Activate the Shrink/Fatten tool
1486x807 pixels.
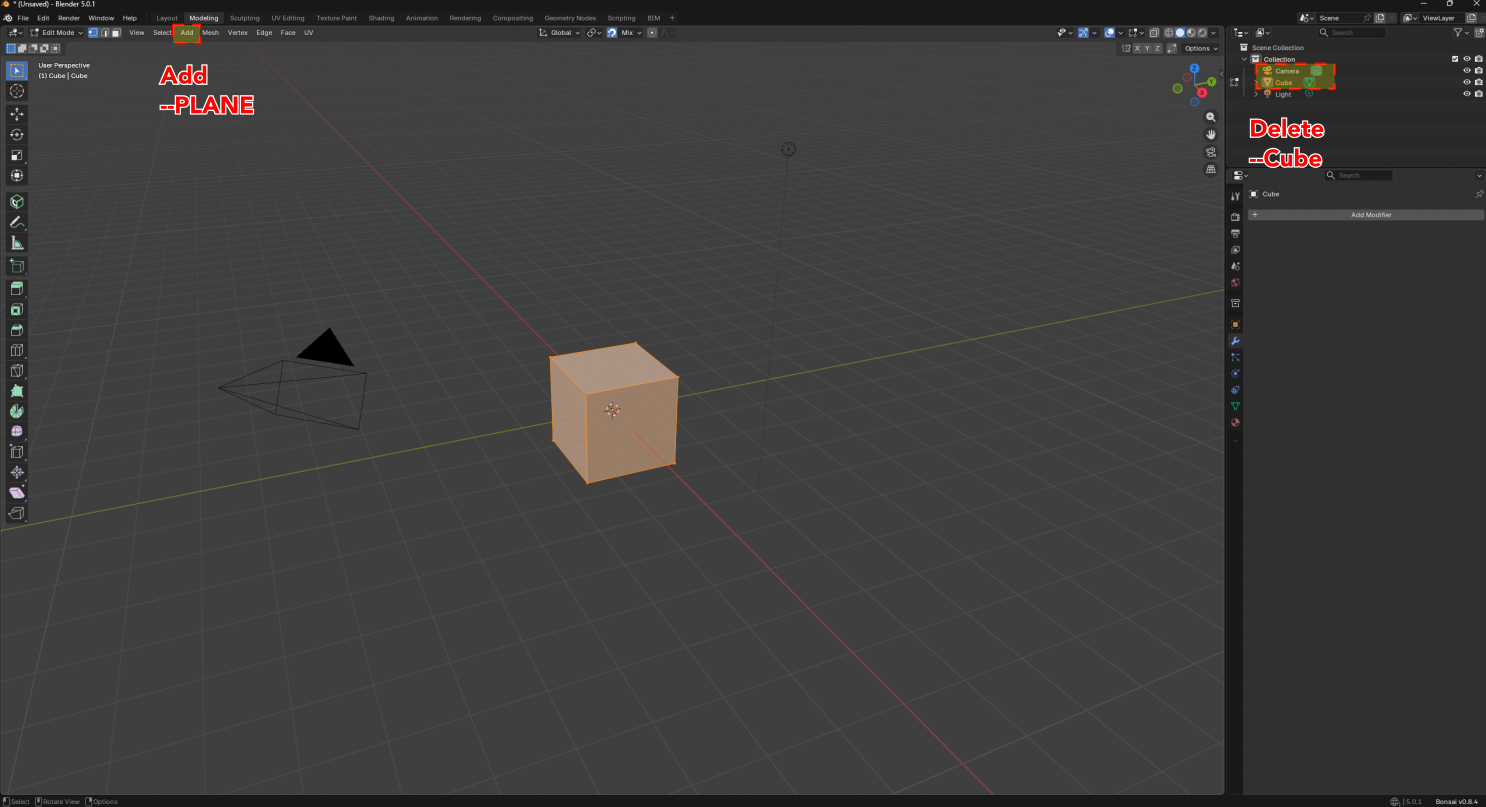(17, 473)
